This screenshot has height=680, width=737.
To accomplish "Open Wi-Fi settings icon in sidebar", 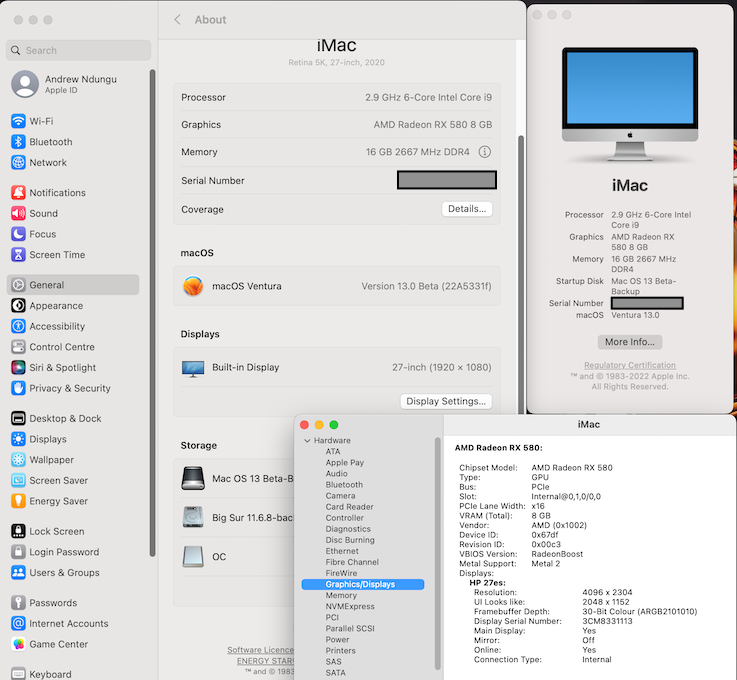I will 18,121.
